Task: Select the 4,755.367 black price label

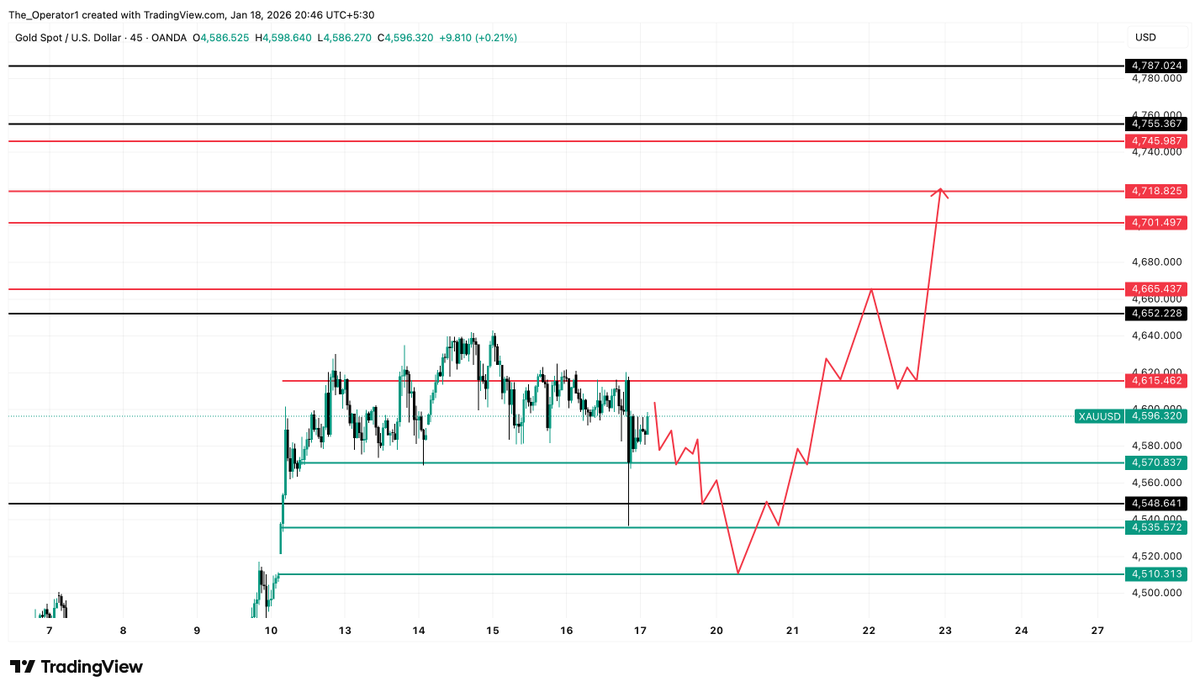Action: point(1157,124)
